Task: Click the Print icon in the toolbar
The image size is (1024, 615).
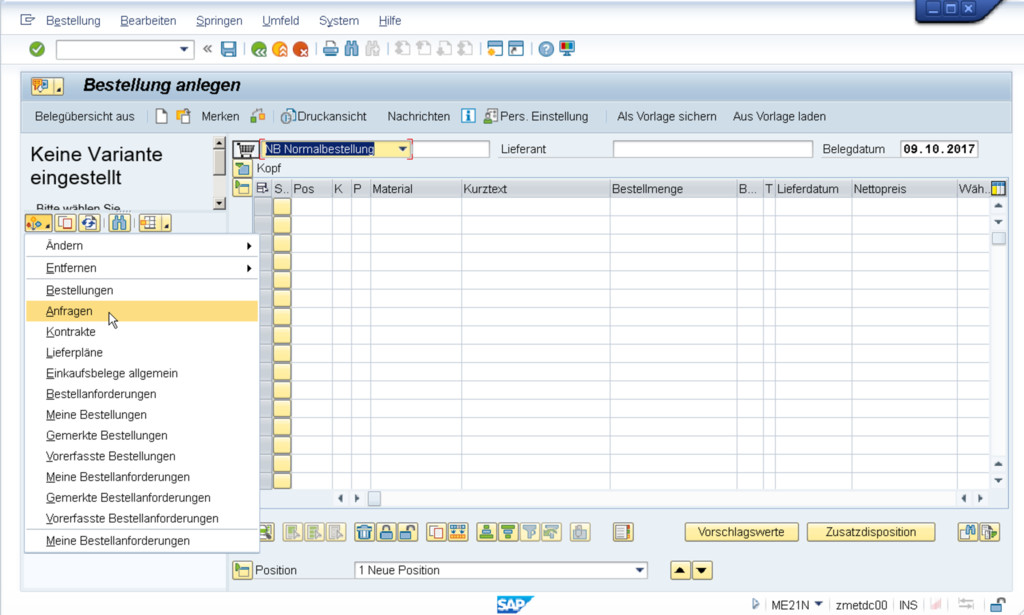Action: [331, 48]
